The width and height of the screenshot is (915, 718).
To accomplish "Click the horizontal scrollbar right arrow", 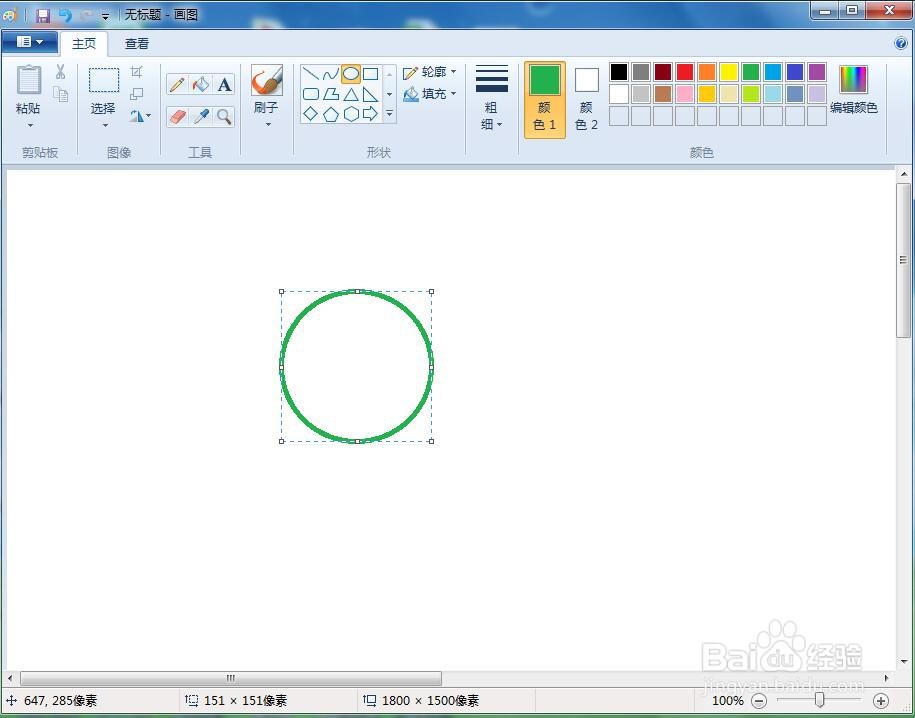I will (x=886, y=678).
